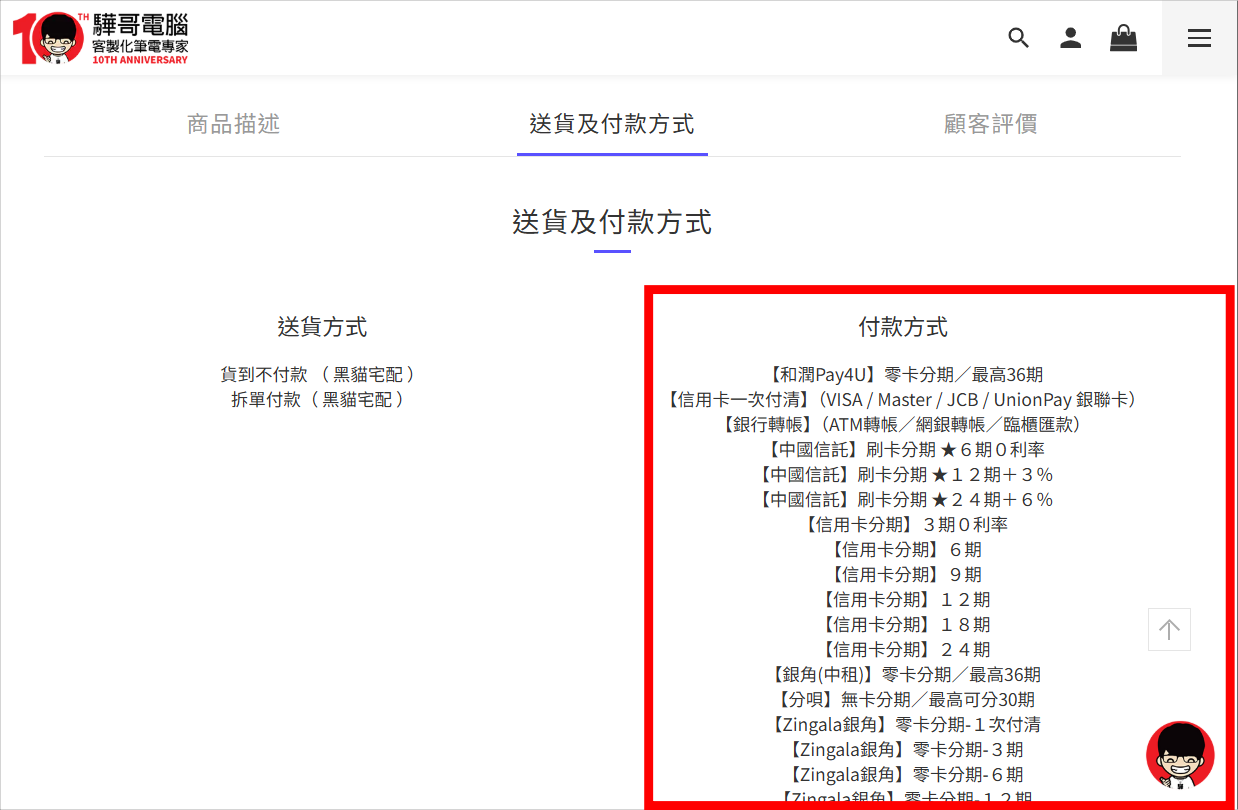Click the 中國信託 6期0利率 line
This screenshot has height=810, width=1238.
(x=903, y=450)
